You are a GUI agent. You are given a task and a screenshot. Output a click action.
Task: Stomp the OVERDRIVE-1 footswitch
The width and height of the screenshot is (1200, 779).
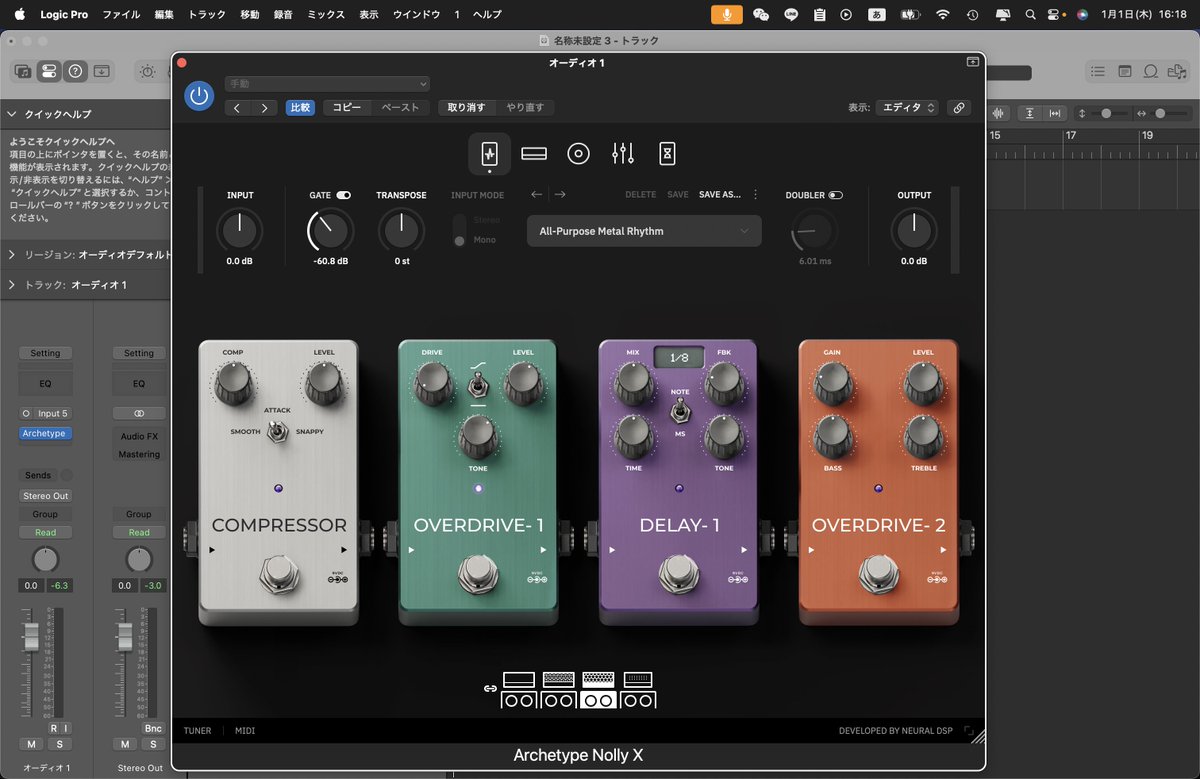[x=479, y=573]
